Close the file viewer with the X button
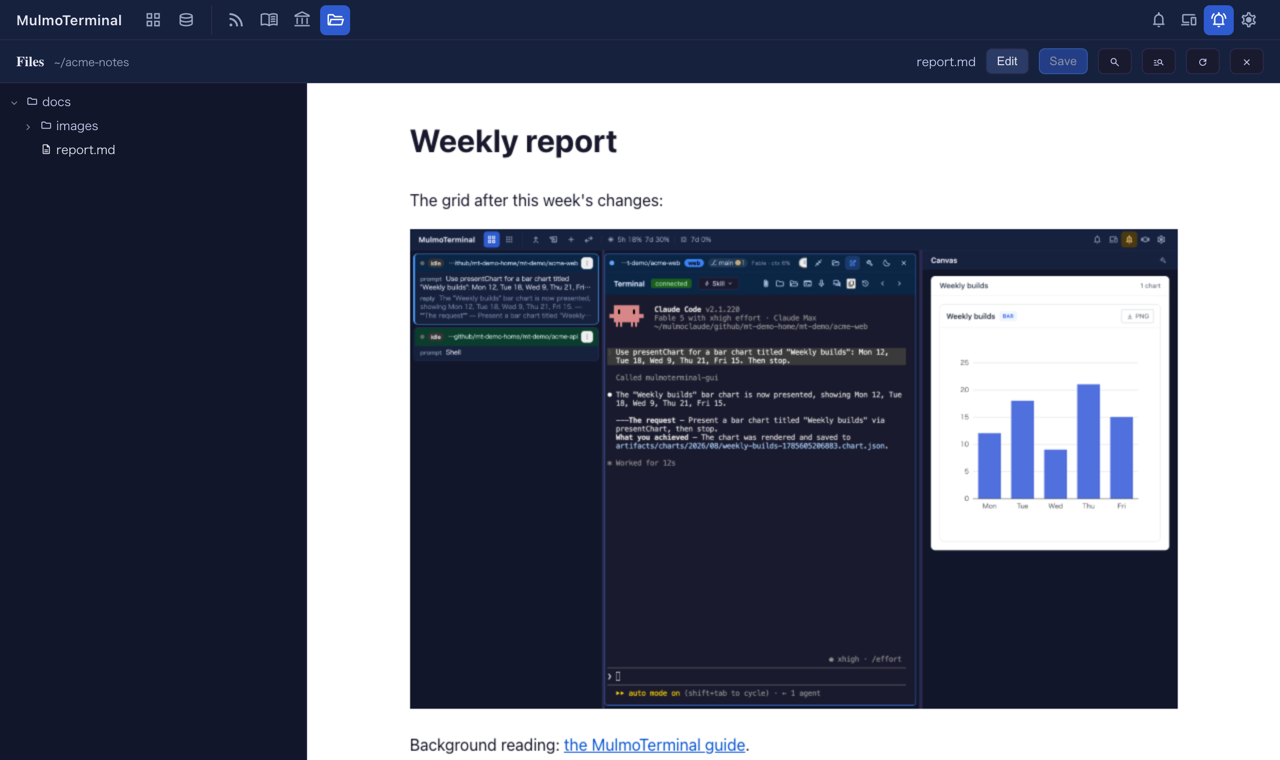Viewport: 1280px width, 760px height. pos(1247,62)
